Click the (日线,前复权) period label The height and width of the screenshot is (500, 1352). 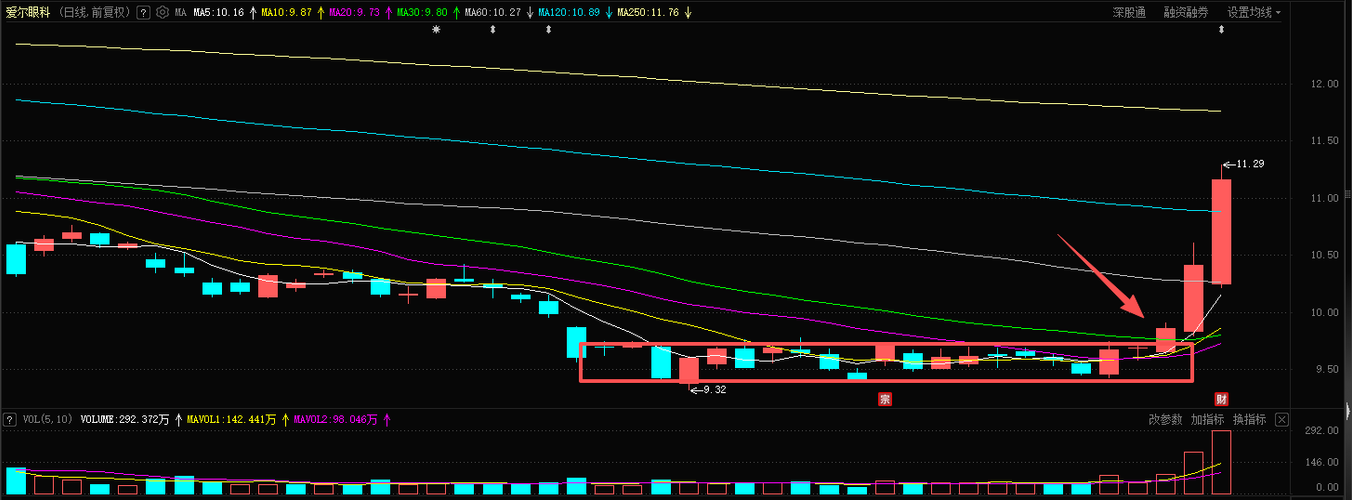tap(96, 13)
